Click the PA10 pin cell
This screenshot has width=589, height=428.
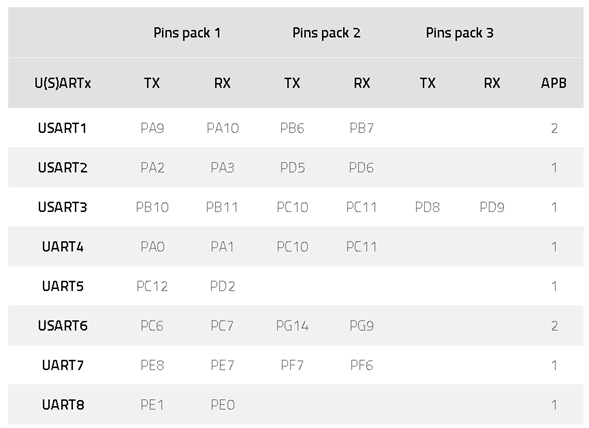[222, 128]
